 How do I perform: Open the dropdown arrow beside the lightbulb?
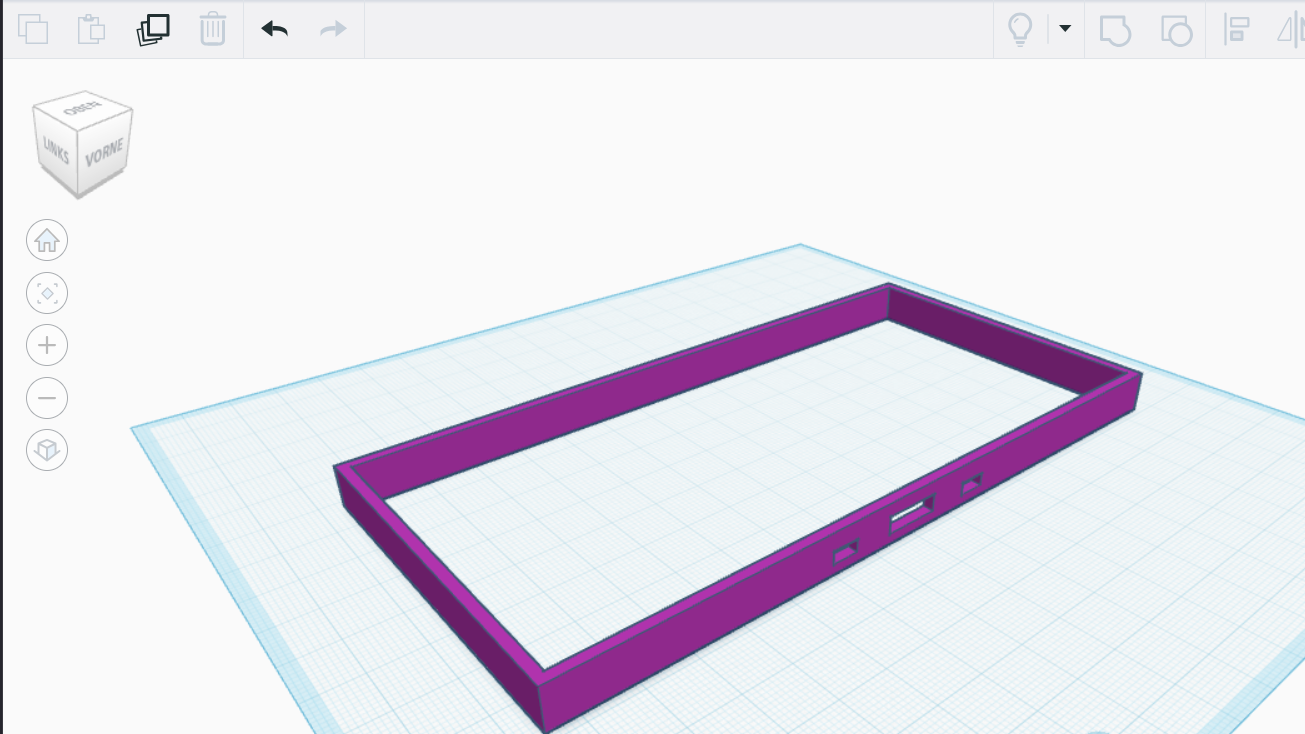pos(1065,29)
